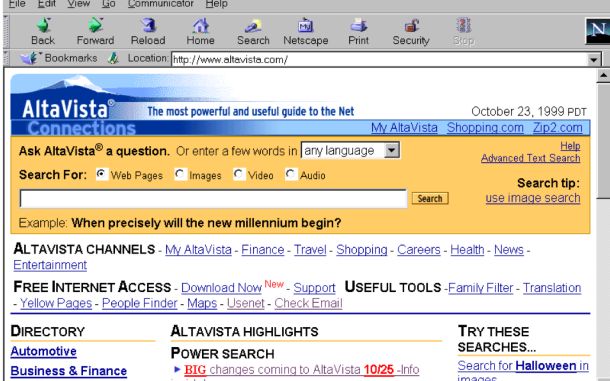This screenshot has height=381, width=610.
Task: Follow the use image search tip link
Action: click(x=533, y=198)
